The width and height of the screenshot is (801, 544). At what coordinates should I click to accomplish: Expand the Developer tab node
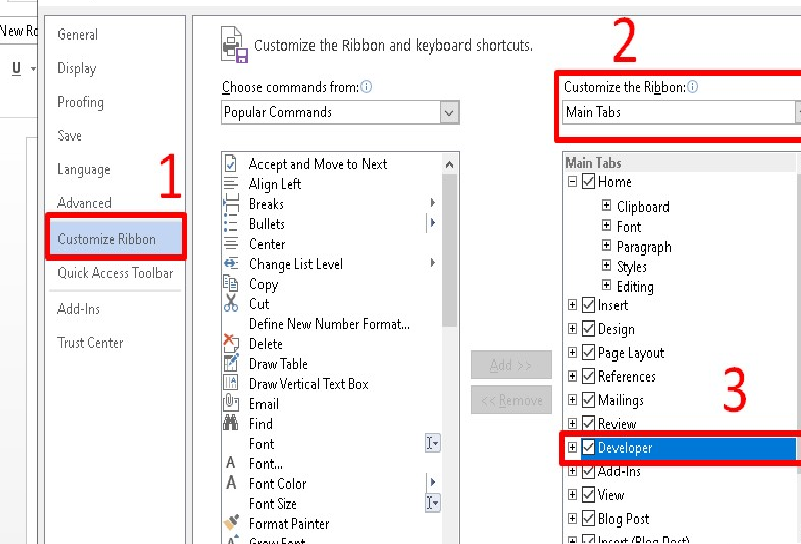pyautogui.click(x=572, y=447)
